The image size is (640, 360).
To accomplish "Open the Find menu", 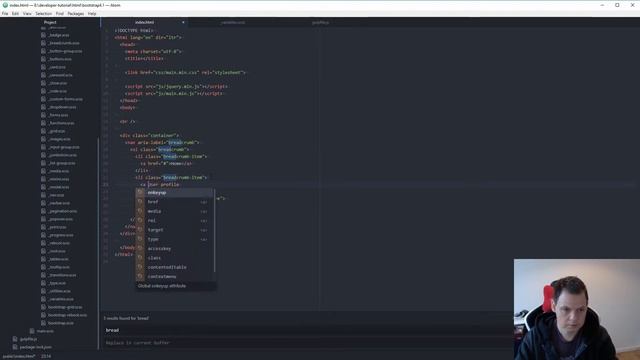I will (60, 13).
